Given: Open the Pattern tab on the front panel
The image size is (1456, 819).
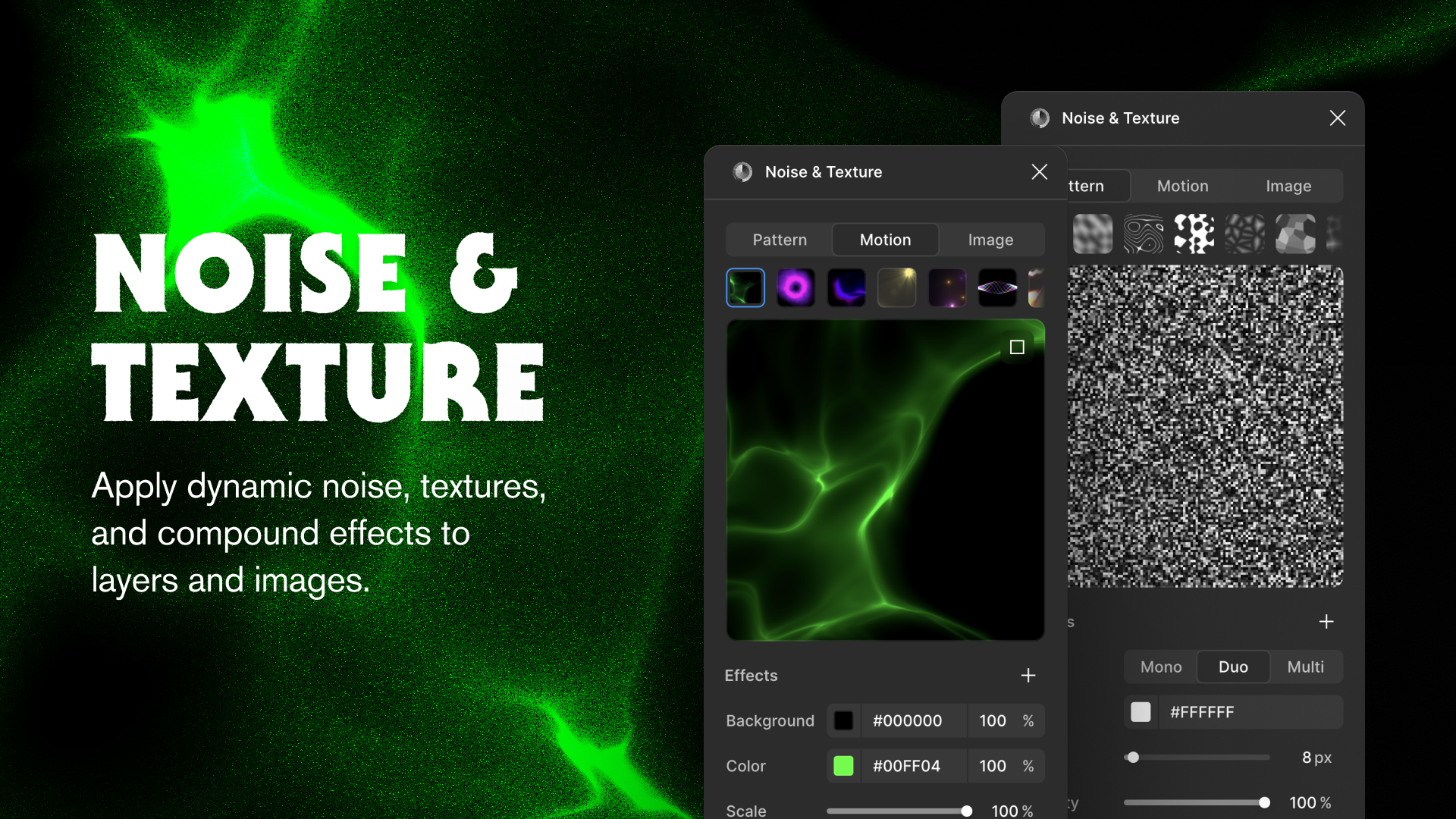Looking at the screenshot, I should pyautogui.click(x=779, y=240).
